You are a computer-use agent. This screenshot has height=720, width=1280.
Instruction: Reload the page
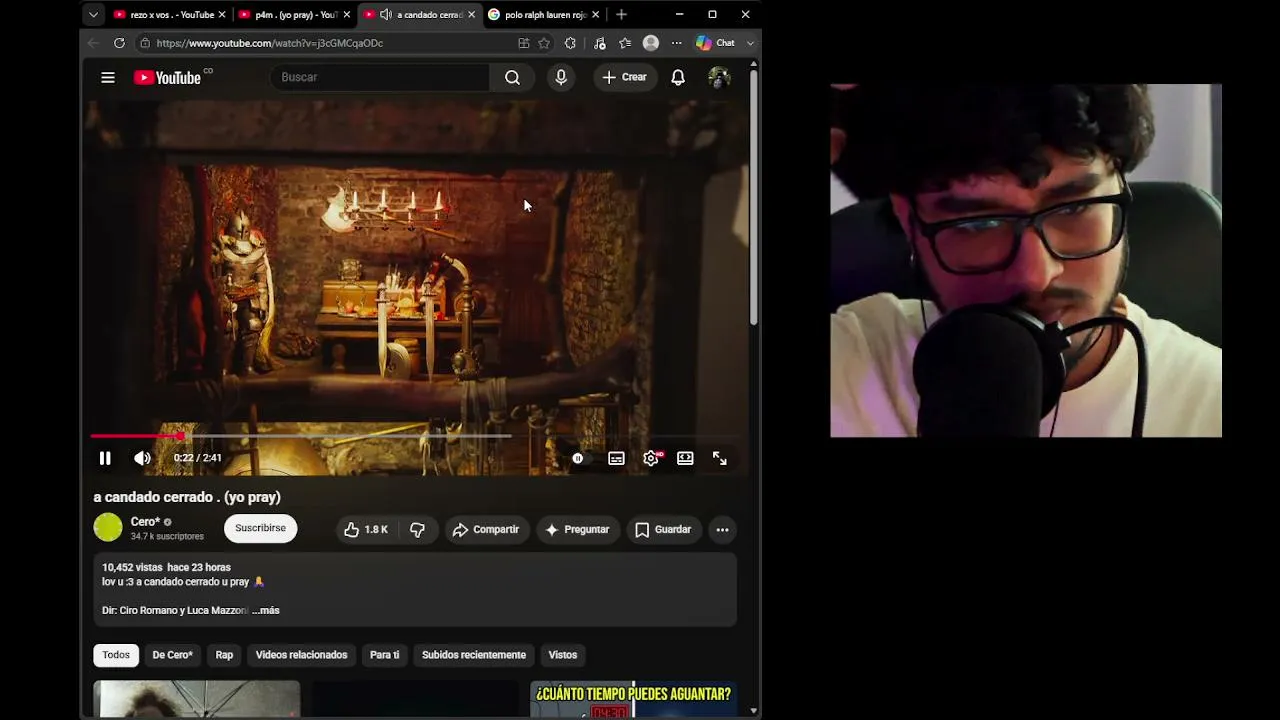(119, 43)
